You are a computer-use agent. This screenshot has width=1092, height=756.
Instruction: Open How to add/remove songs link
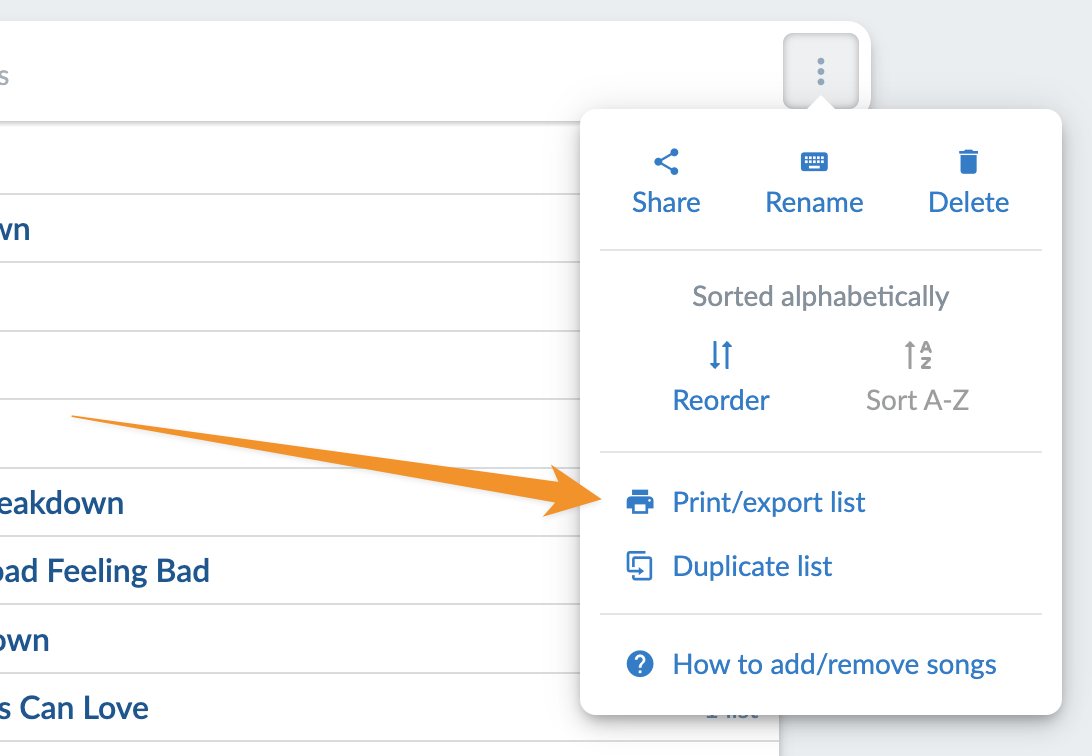[x=834, y=664]
